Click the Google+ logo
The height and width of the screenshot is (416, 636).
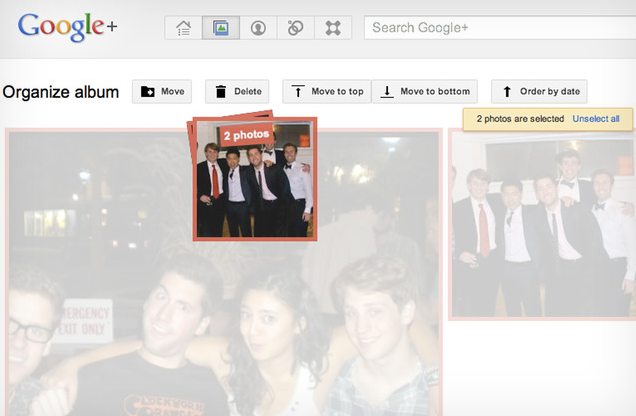tap(67, 27)
